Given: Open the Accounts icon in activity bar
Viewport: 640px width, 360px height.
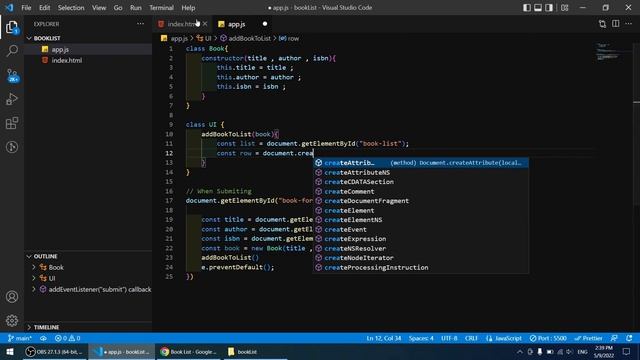Looking at the screenshot, I should point(12,297).
